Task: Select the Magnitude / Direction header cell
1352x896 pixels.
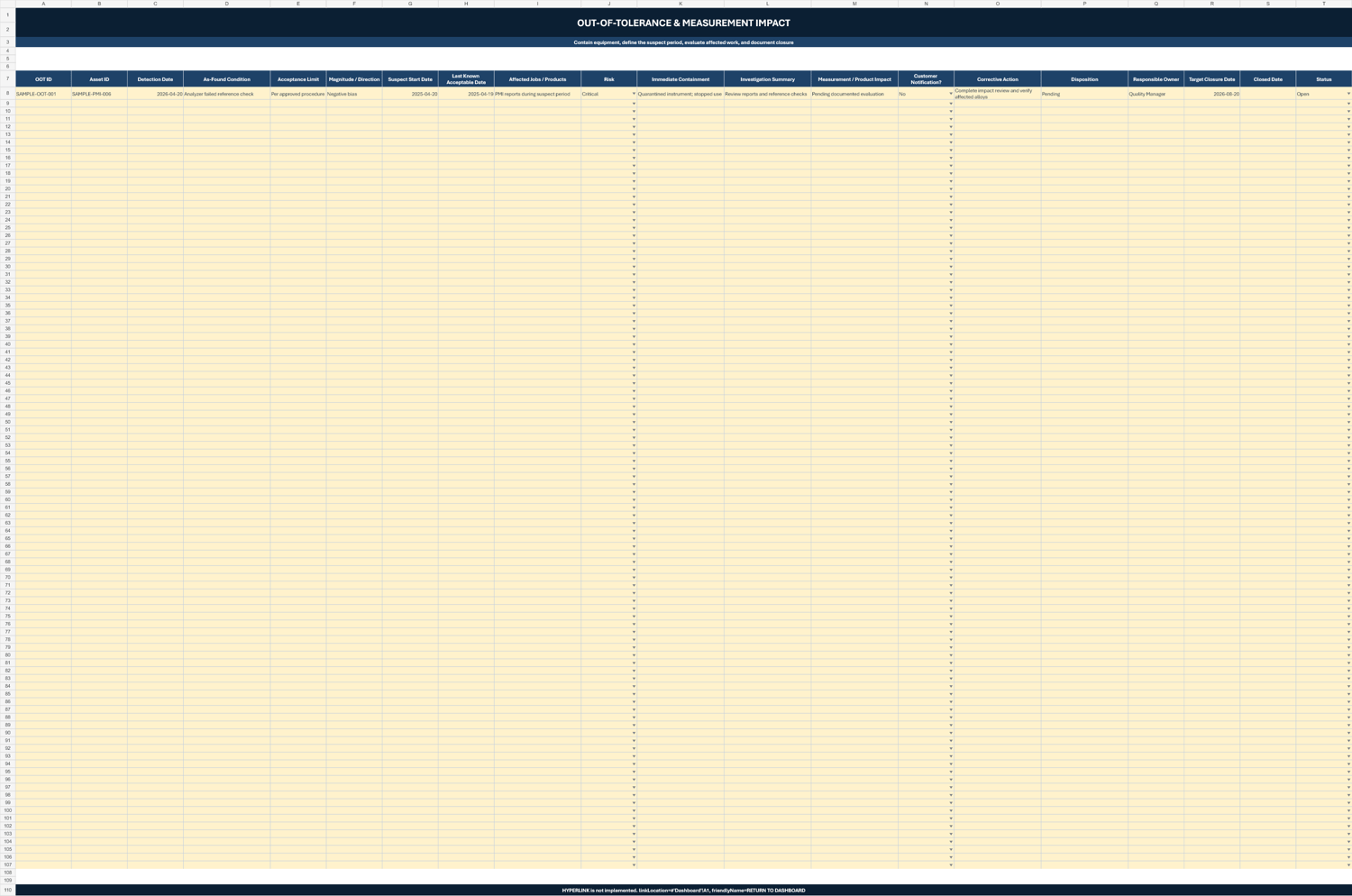Action: point(353,79)
